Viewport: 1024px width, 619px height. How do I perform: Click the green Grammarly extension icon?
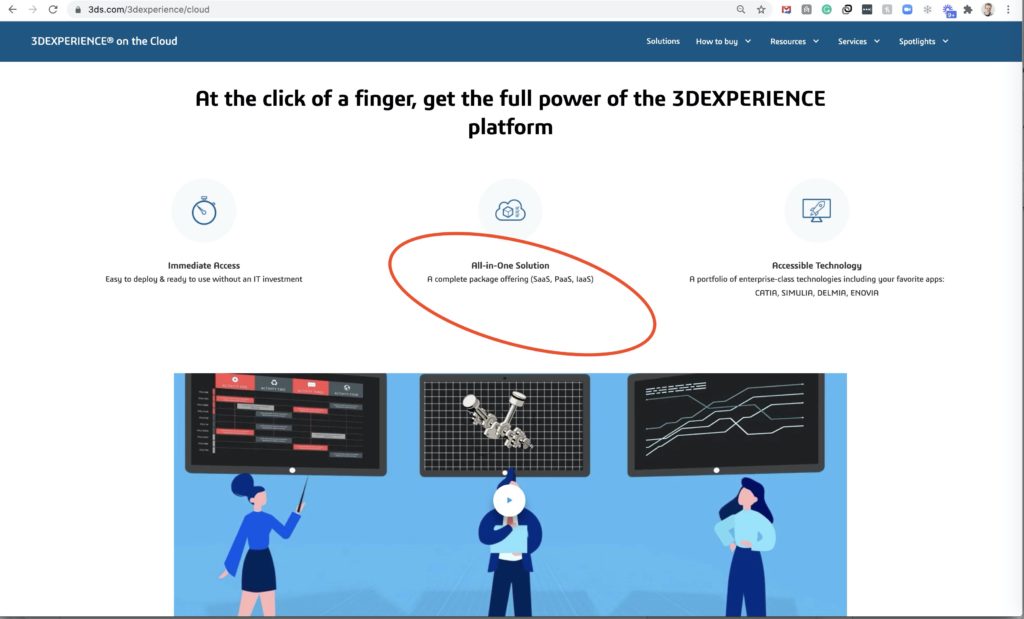click(827, 10)
